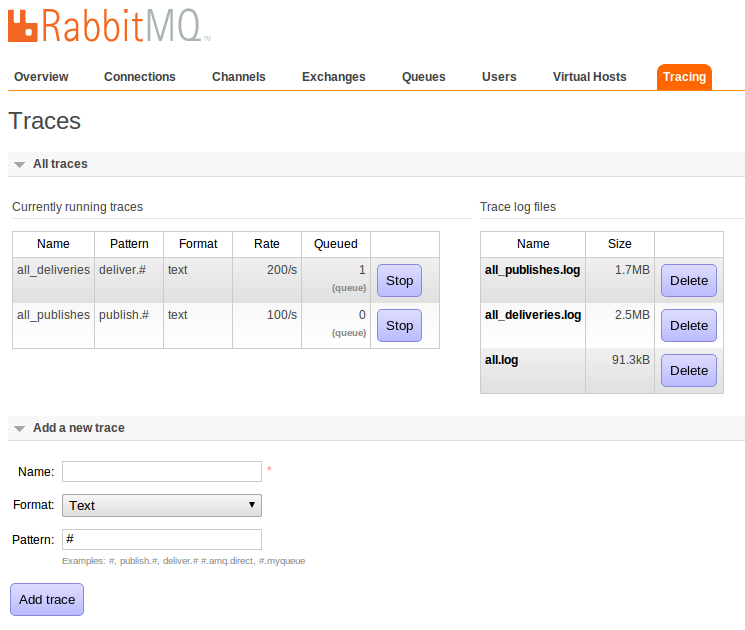Open the Format dropdown set to Text
This screenshot has width=745, height=630.
[162, 506]
